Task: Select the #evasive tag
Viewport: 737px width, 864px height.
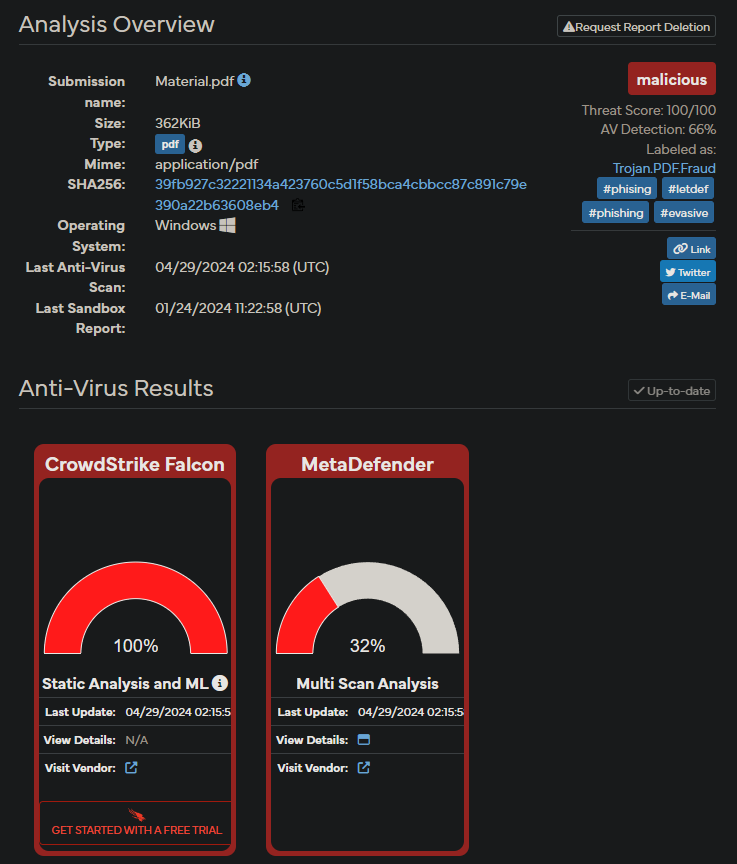Action: [x=684, y=213]
